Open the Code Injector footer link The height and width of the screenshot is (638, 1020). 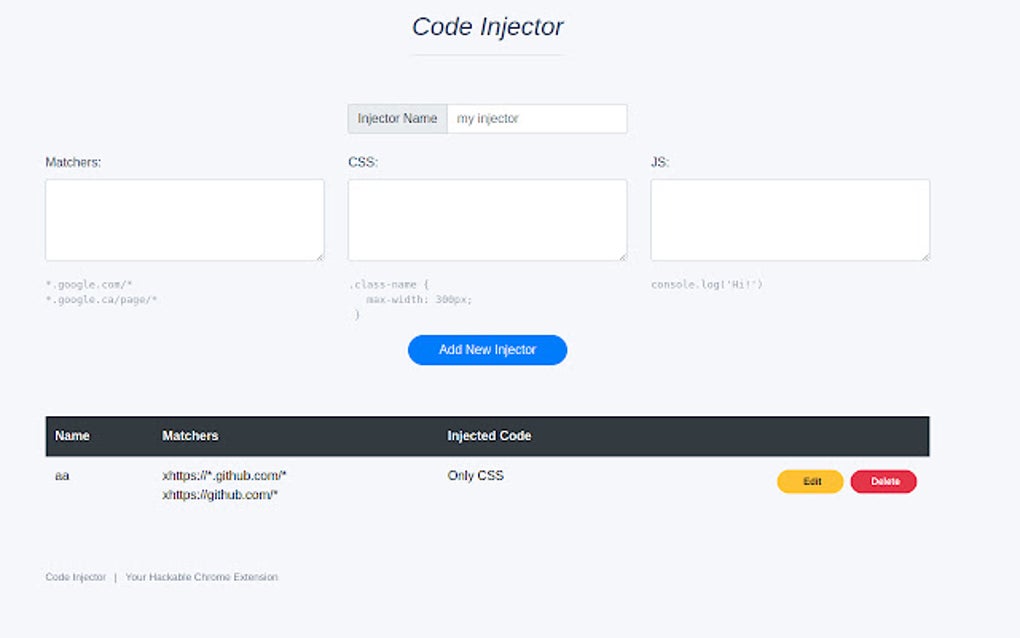coord(74,577)
